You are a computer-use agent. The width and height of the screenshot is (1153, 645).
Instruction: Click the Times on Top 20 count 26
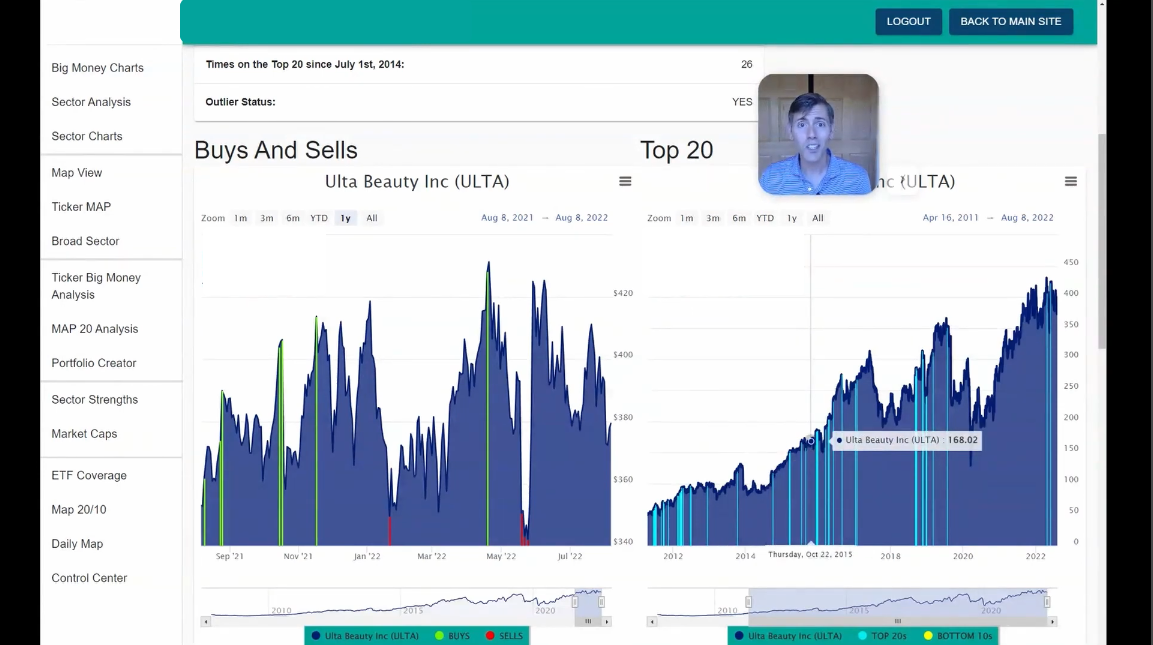746,65
